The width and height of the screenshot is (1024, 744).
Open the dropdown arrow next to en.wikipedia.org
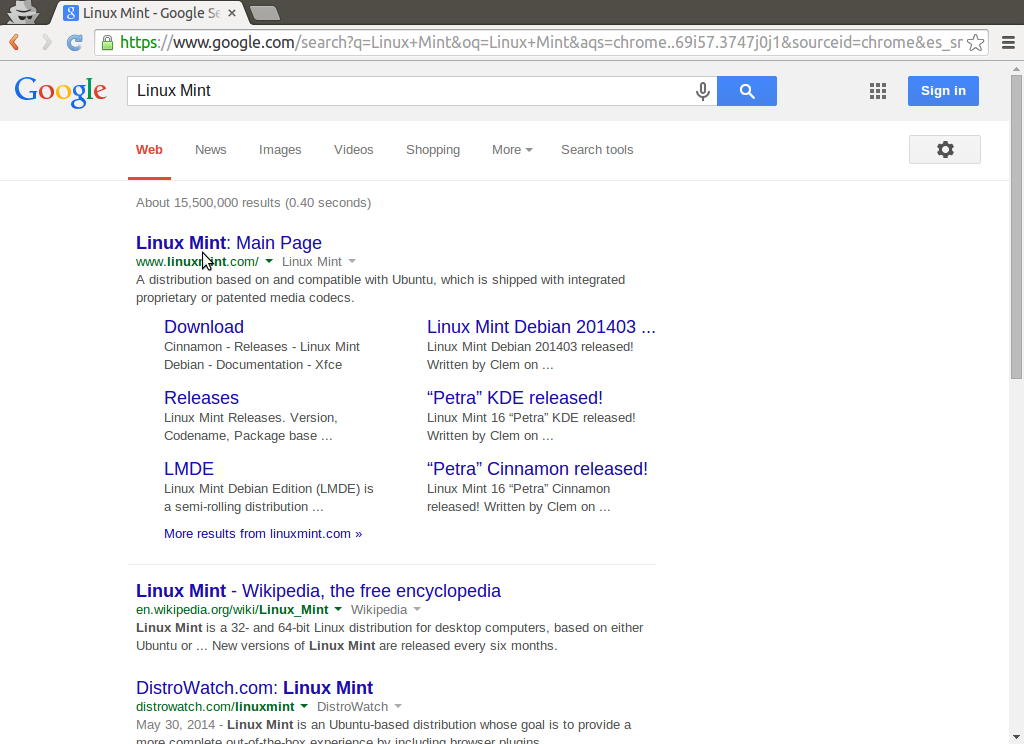click(338, 609)
